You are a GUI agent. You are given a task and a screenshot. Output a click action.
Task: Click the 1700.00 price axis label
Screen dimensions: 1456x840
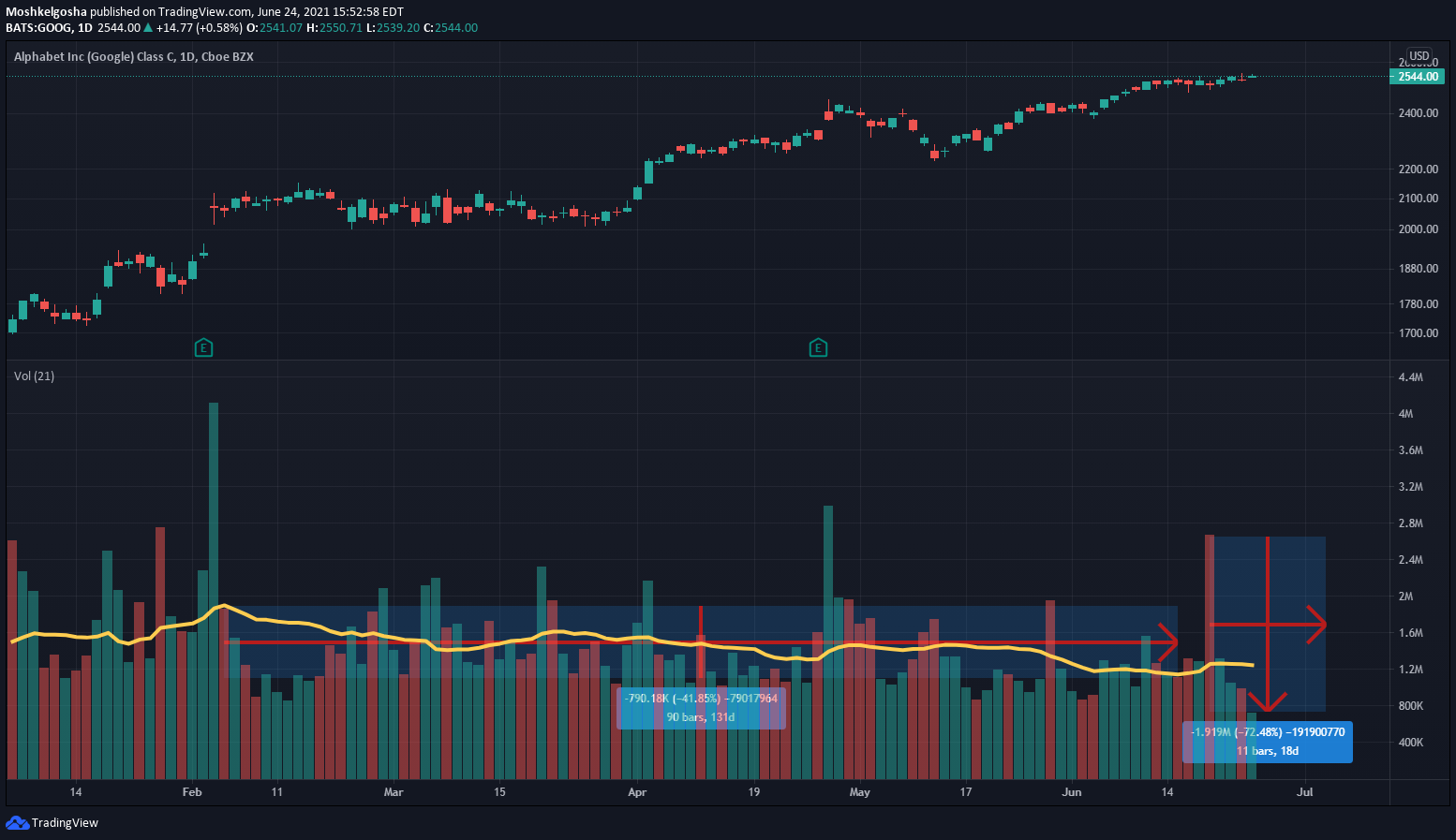(x=1418, y=333)
